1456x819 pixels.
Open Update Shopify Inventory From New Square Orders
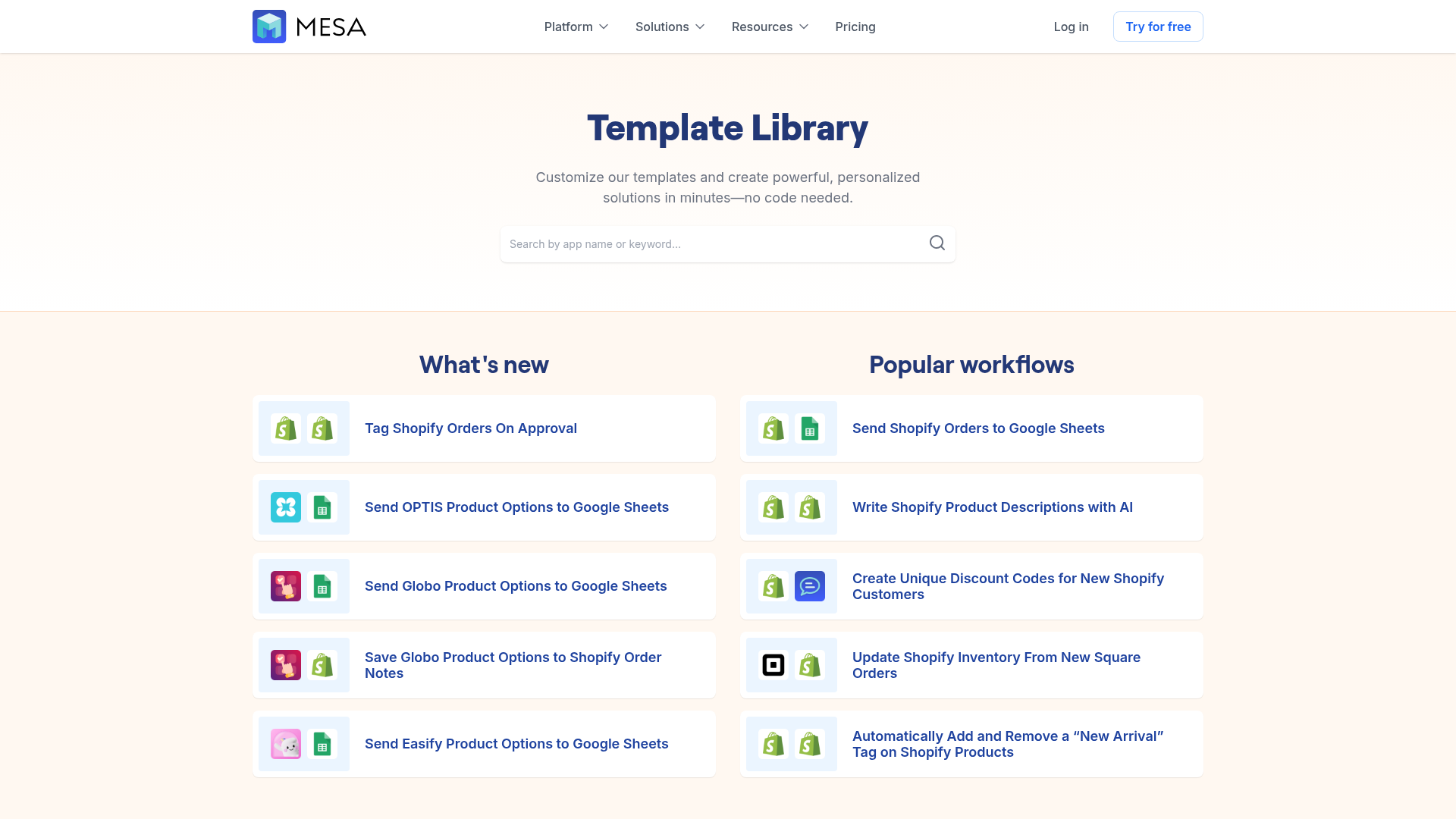[971, 665]
